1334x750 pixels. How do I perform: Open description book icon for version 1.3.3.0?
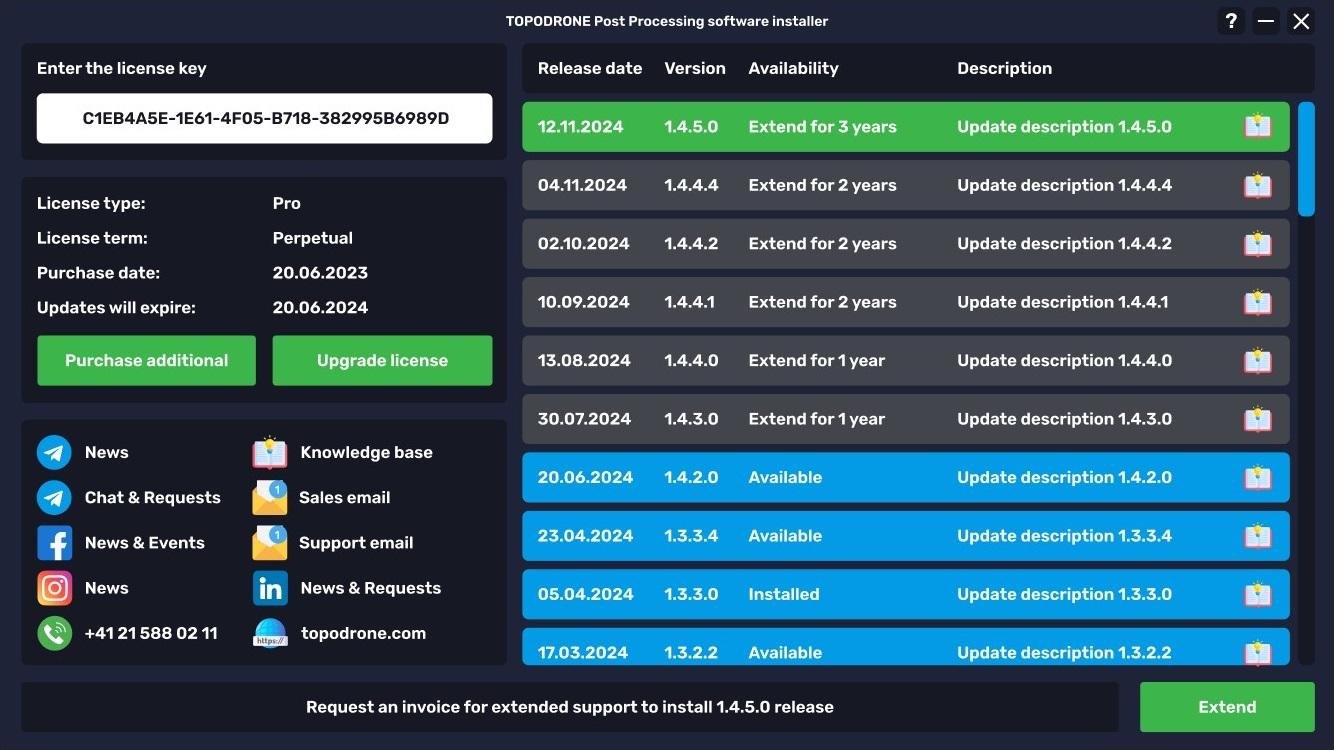coord(1257,594)
